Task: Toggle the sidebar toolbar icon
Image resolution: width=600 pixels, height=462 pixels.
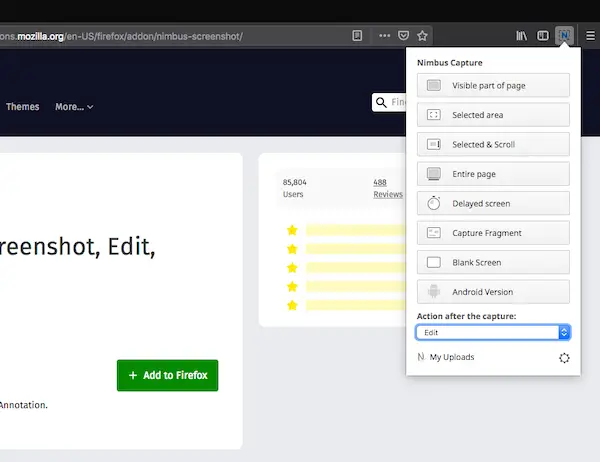Action: (543, 36)
